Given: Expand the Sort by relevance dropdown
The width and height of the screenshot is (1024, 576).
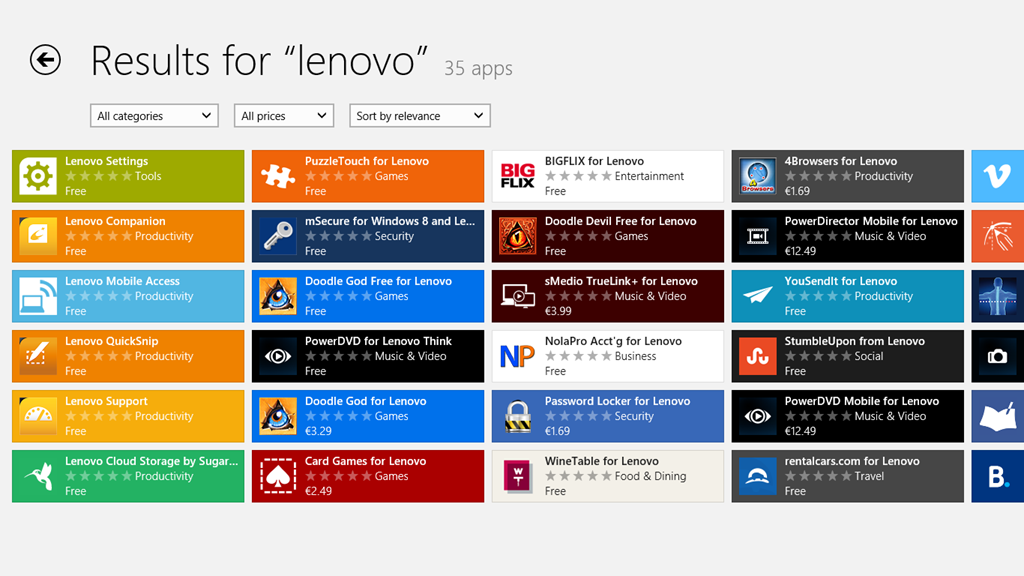Looking at the screenshot, I should pos(419,116).
